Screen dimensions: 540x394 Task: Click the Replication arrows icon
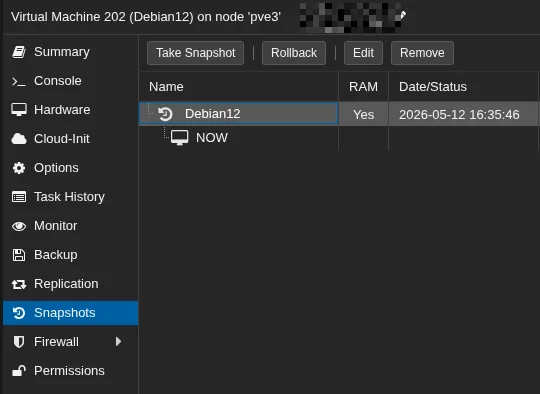(x=19, y=284)
